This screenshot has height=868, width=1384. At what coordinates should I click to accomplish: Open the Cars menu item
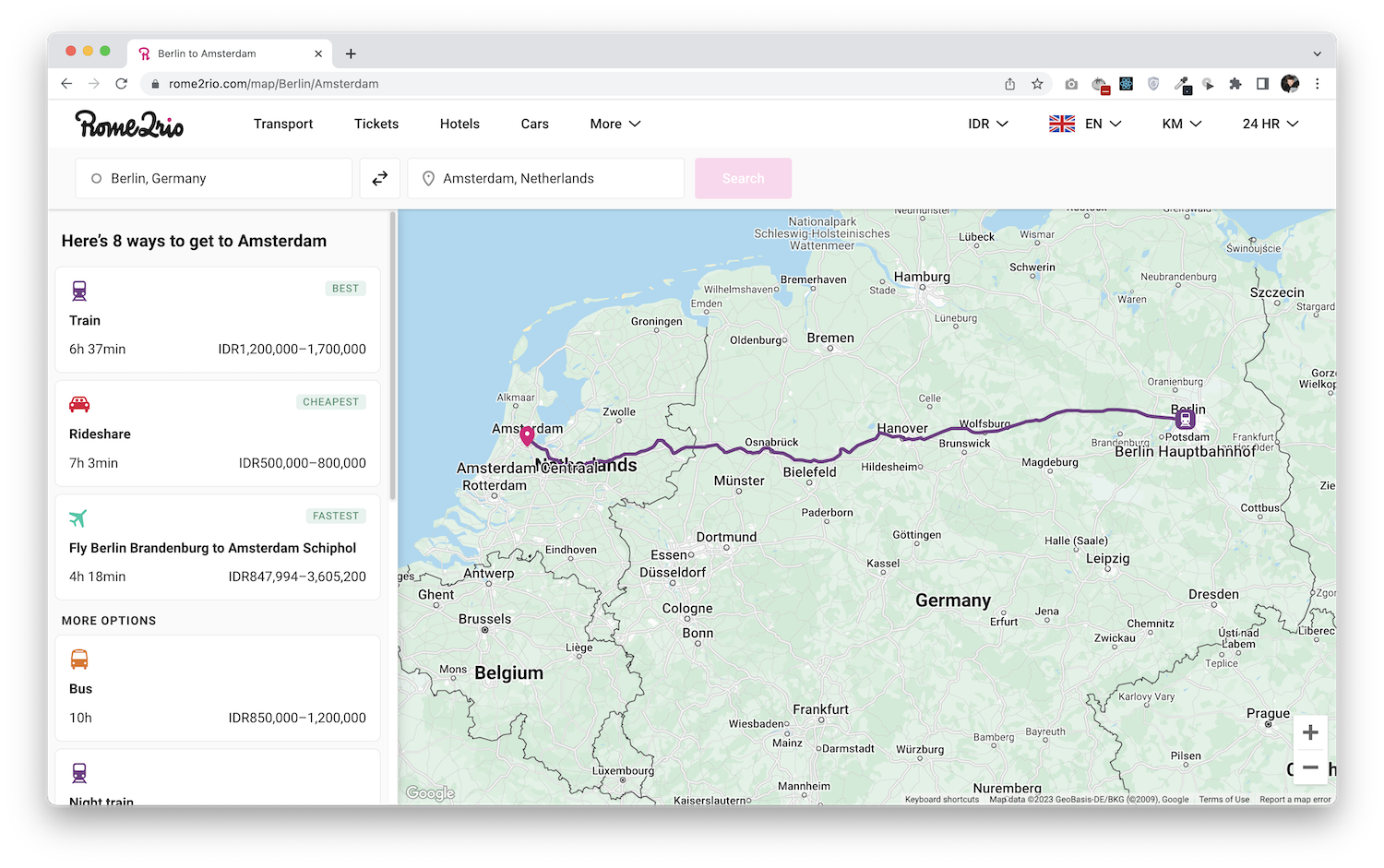click(x=535, y=124)
